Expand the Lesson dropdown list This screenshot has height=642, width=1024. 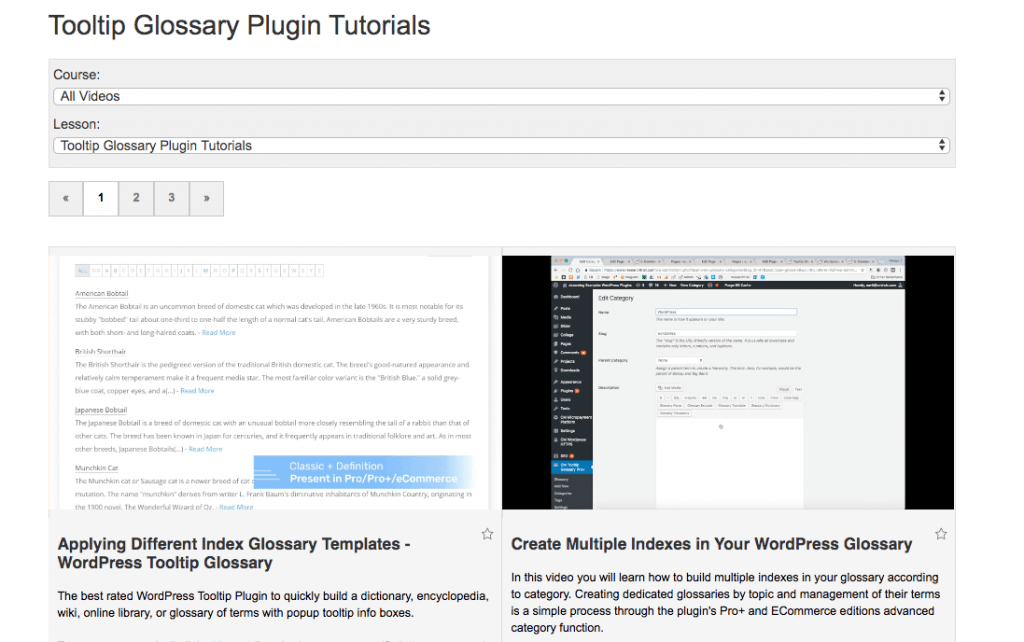click(500, 145)
